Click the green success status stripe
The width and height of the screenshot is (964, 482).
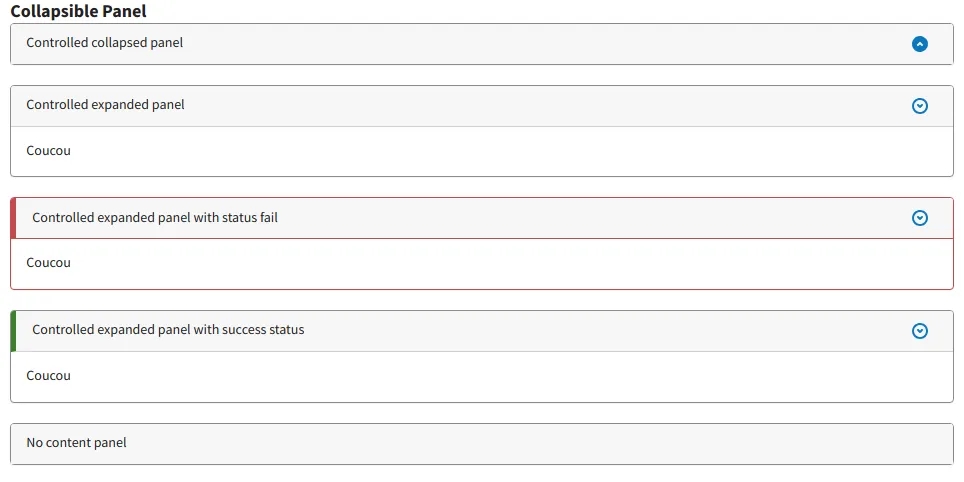point(14,331)
